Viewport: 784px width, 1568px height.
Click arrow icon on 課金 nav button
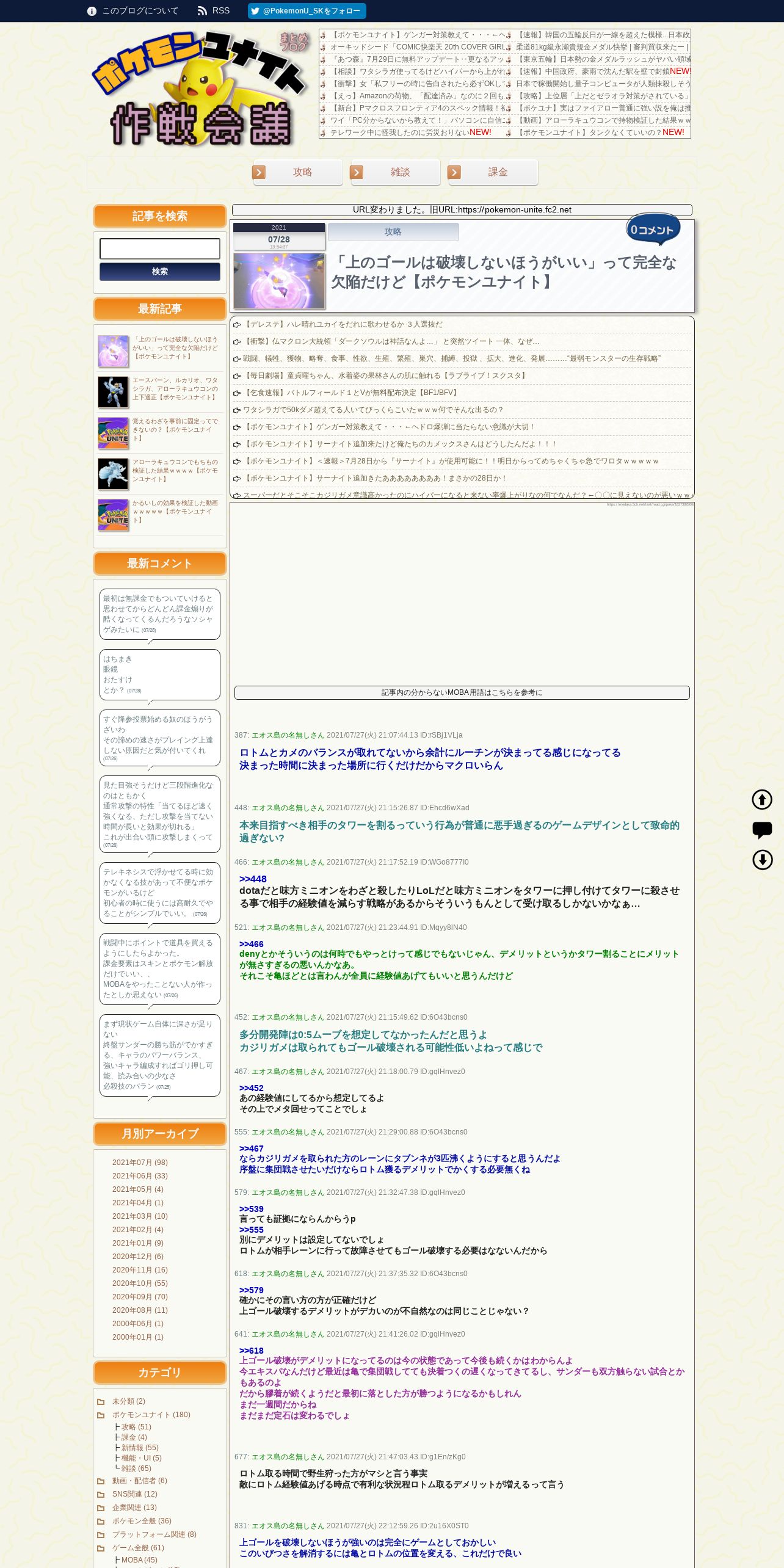(454, 172)
